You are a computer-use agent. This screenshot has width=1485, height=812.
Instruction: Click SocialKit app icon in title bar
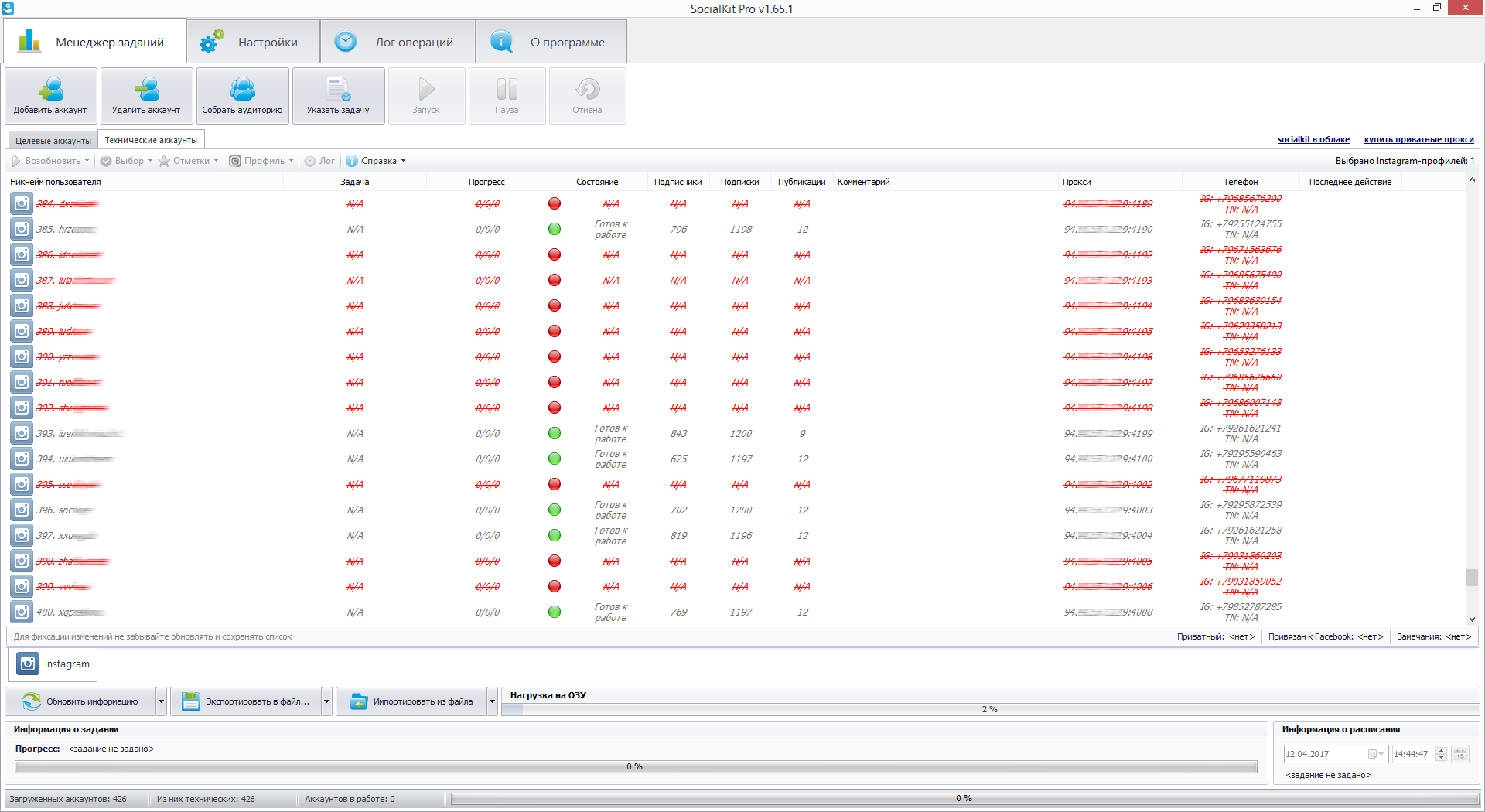click(8, 9)
